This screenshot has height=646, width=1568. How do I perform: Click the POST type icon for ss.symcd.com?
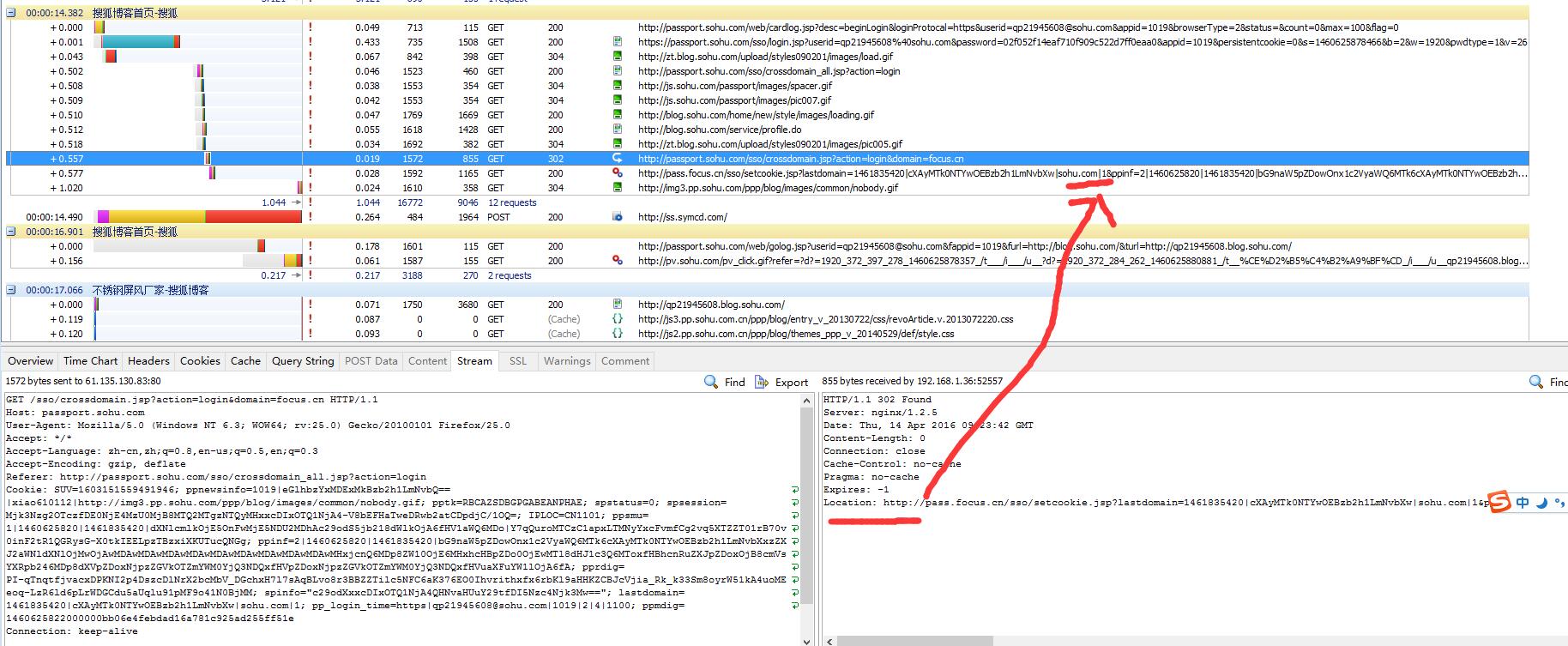(617, 217)
